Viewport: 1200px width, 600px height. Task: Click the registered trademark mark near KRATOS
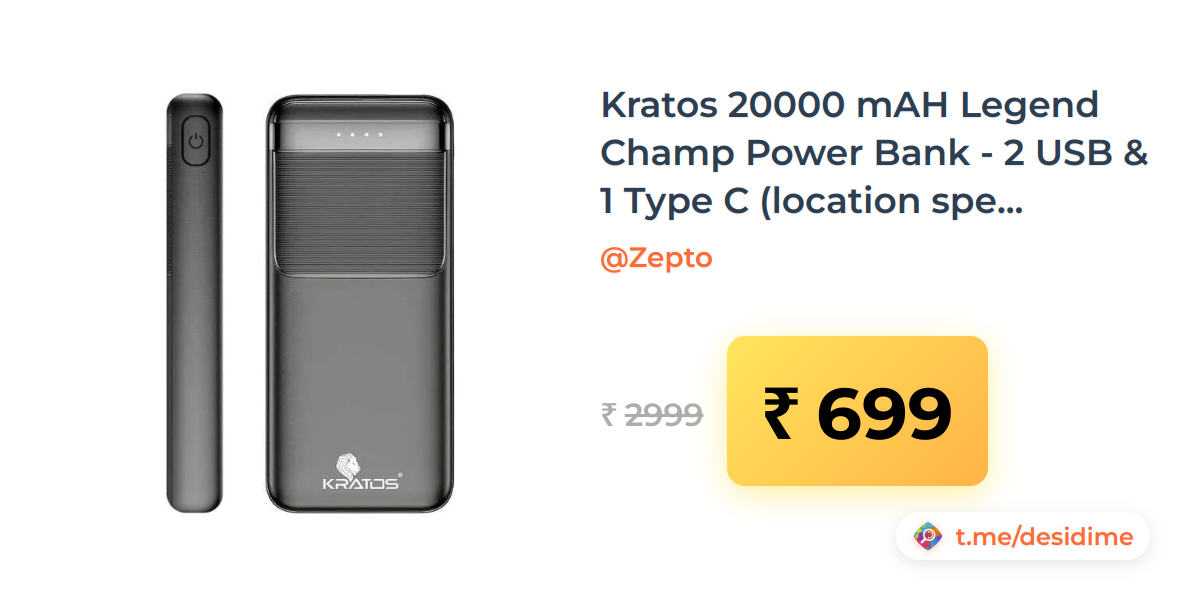point(401,475)
